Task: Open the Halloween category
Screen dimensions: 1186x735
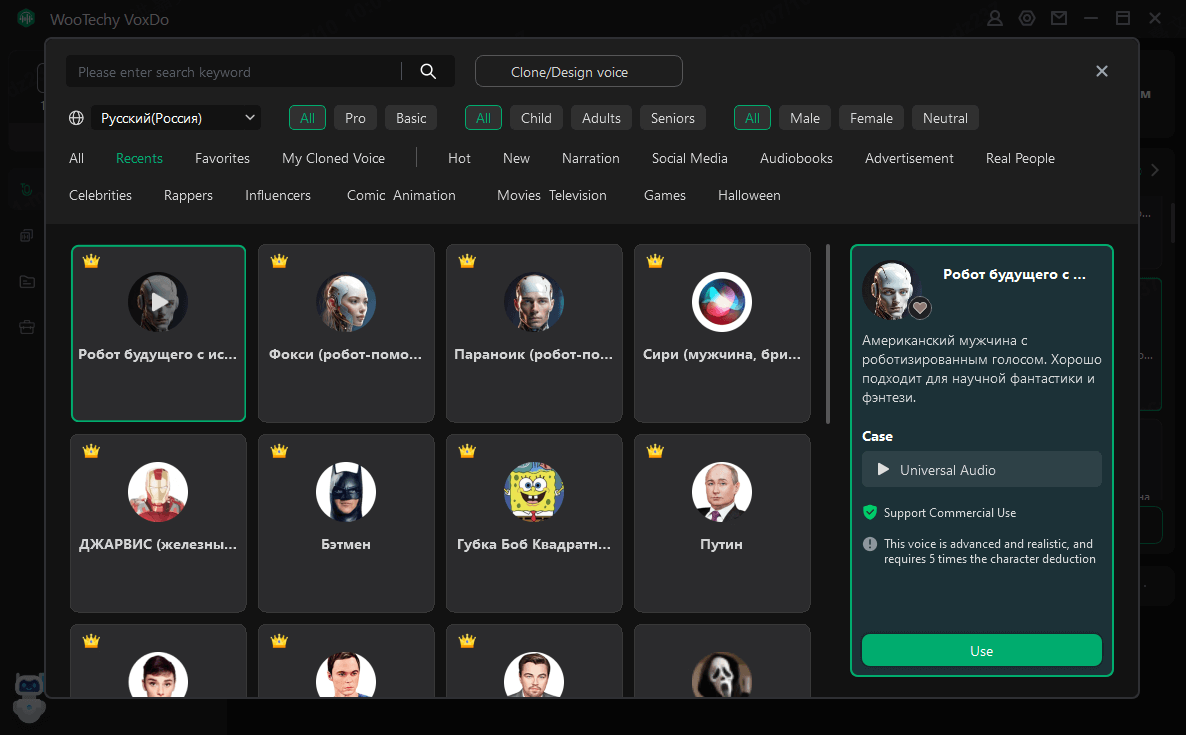Action: point(749,195)
